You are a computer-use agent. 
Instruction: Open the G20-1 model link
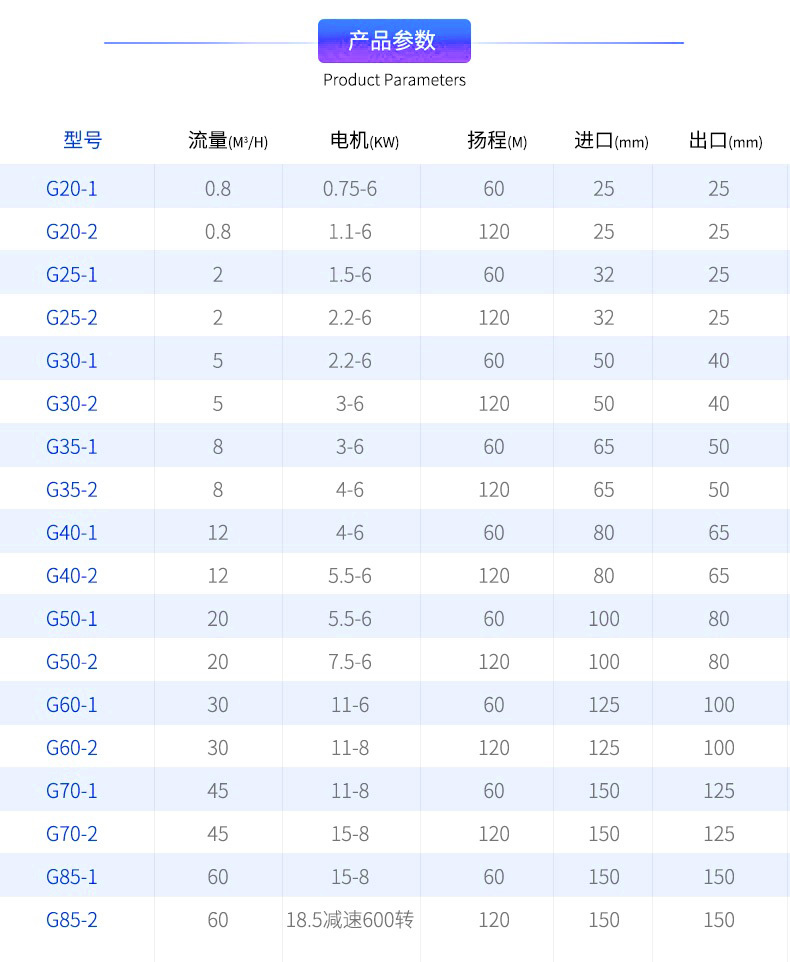[72, 188]
